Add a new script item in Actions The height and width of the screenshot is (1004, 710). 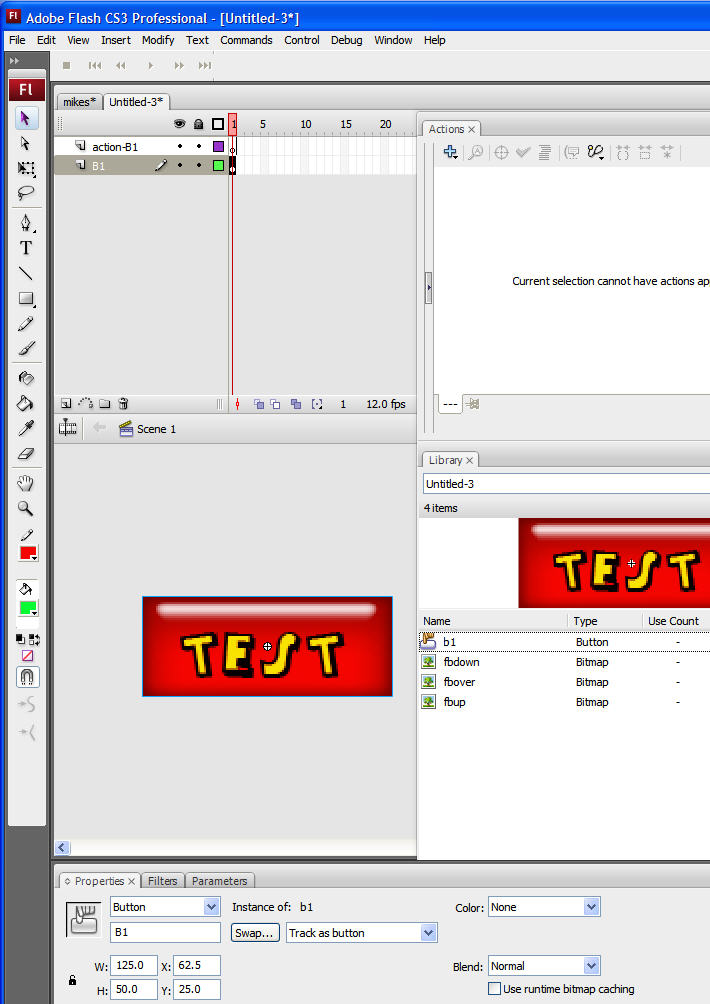[x=450, y=152]
